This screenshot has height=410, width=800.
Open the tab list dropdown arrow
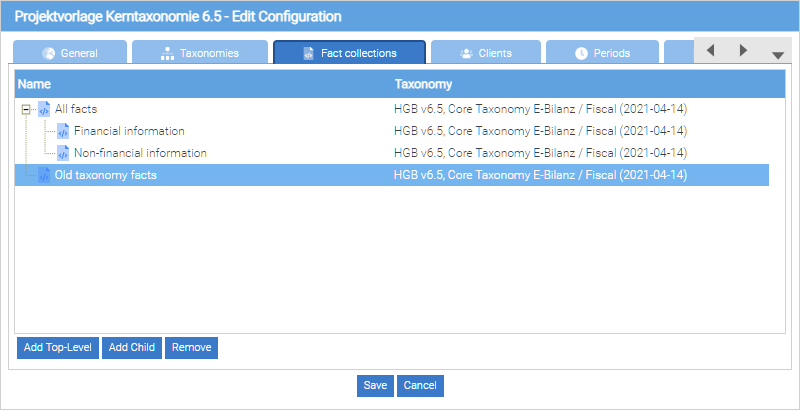coord(777,55)
